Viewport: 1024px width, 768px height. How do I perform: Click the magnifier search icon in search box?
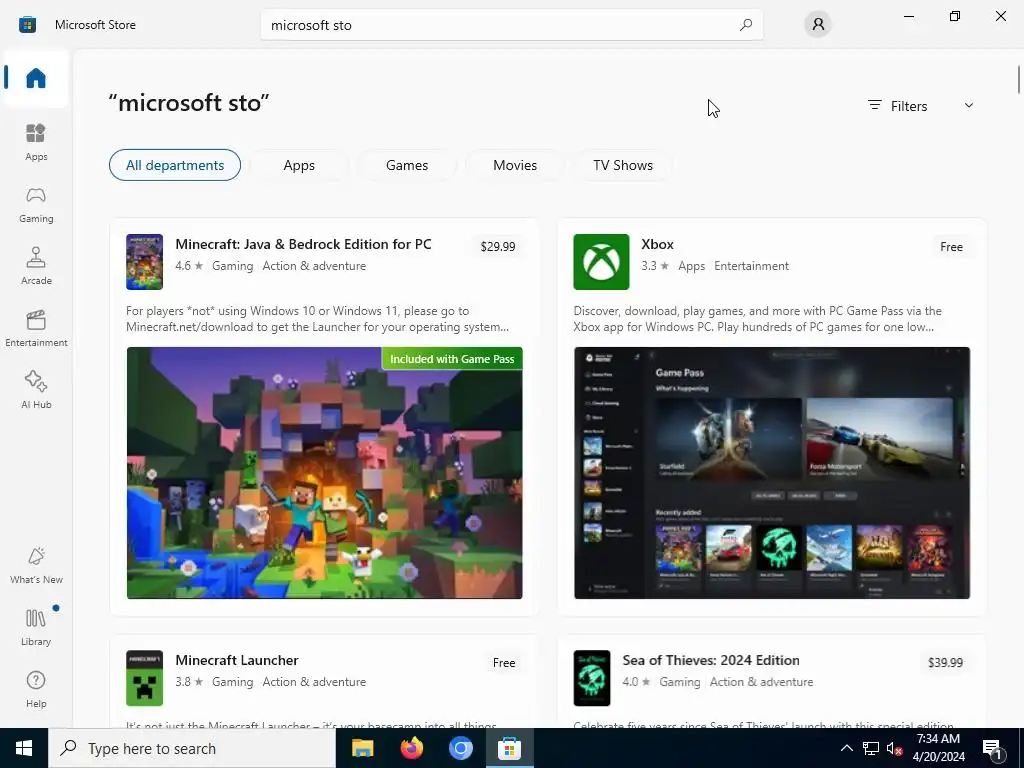pos(746,25)
